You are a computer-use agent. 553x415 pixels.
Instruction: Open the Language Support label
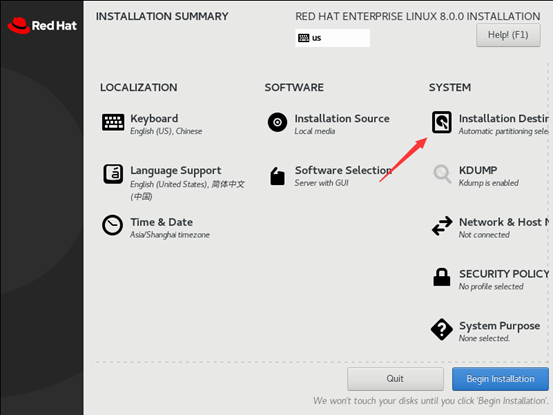pyautogui.click(x=176, y=171)
